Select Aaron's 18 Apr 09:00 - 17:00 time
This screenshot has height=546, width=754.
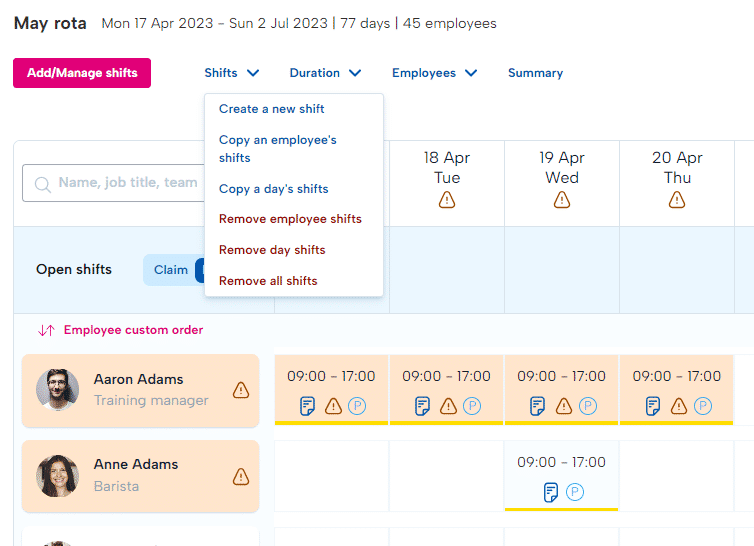(x=446, y=376)
